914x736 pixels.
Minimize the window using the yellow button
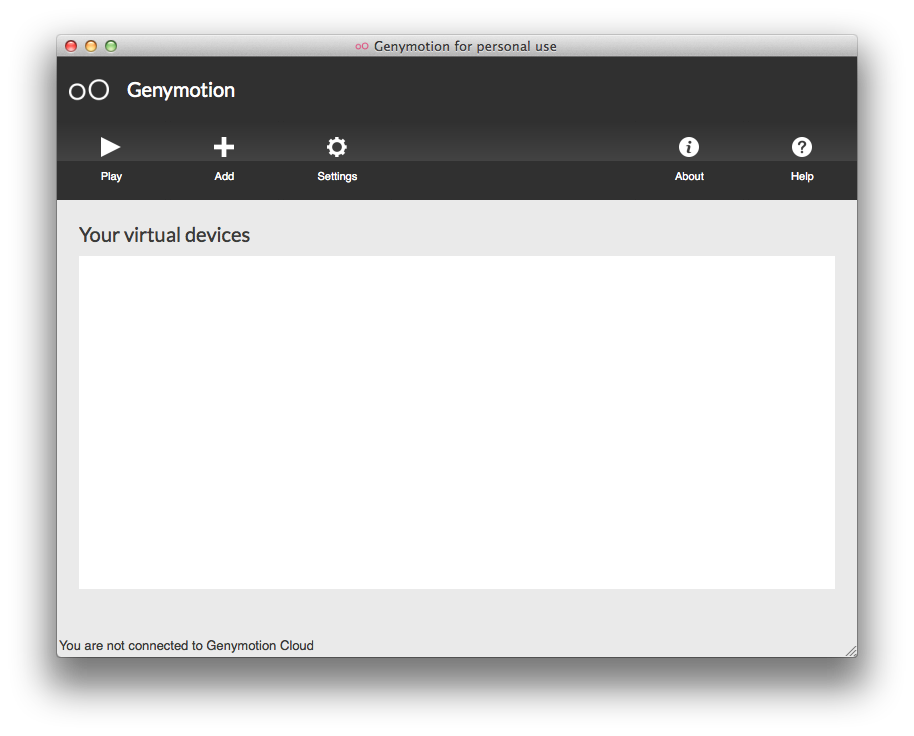[91, 46]
